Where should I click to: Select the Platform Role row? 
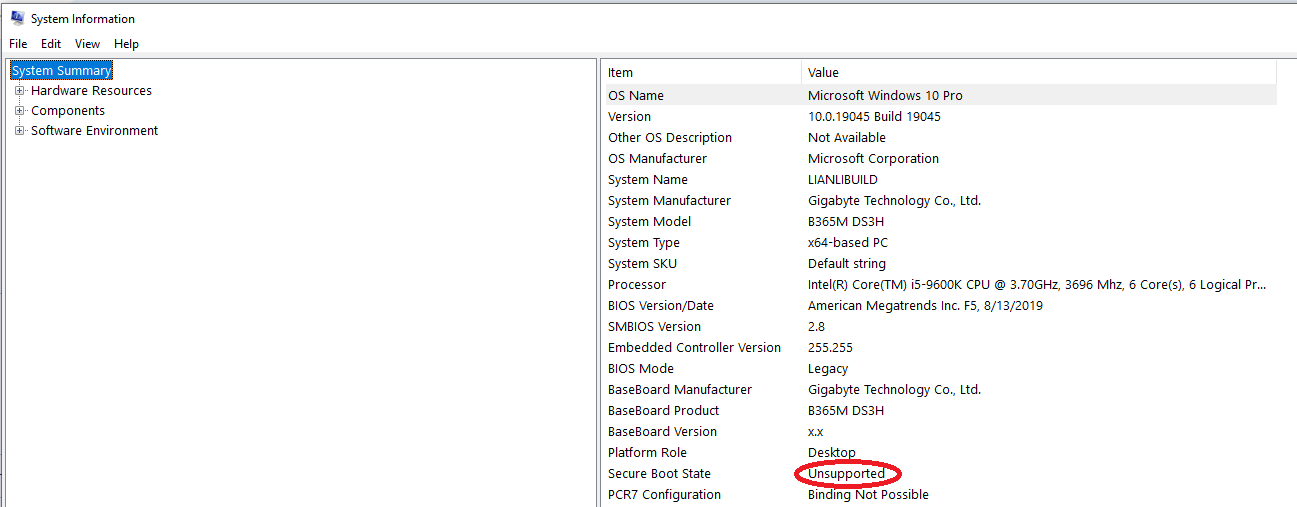click(940, 453)
